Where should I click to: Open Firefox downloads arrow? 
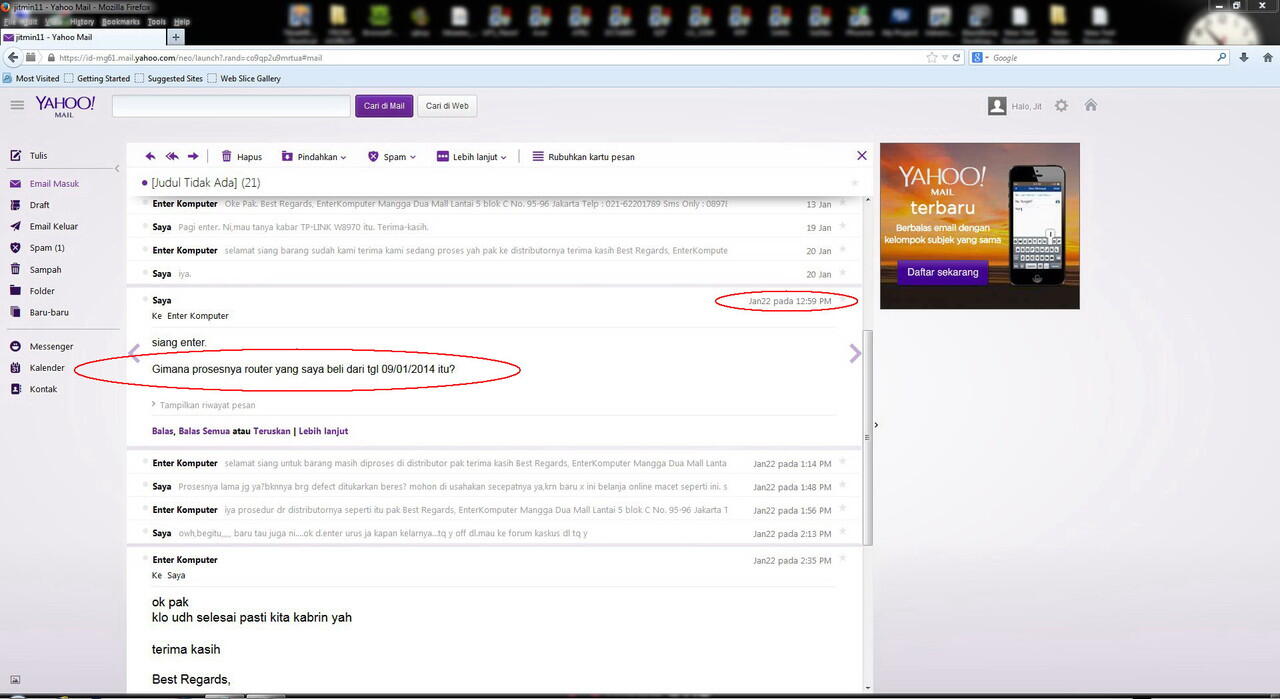click(1243, 57)
